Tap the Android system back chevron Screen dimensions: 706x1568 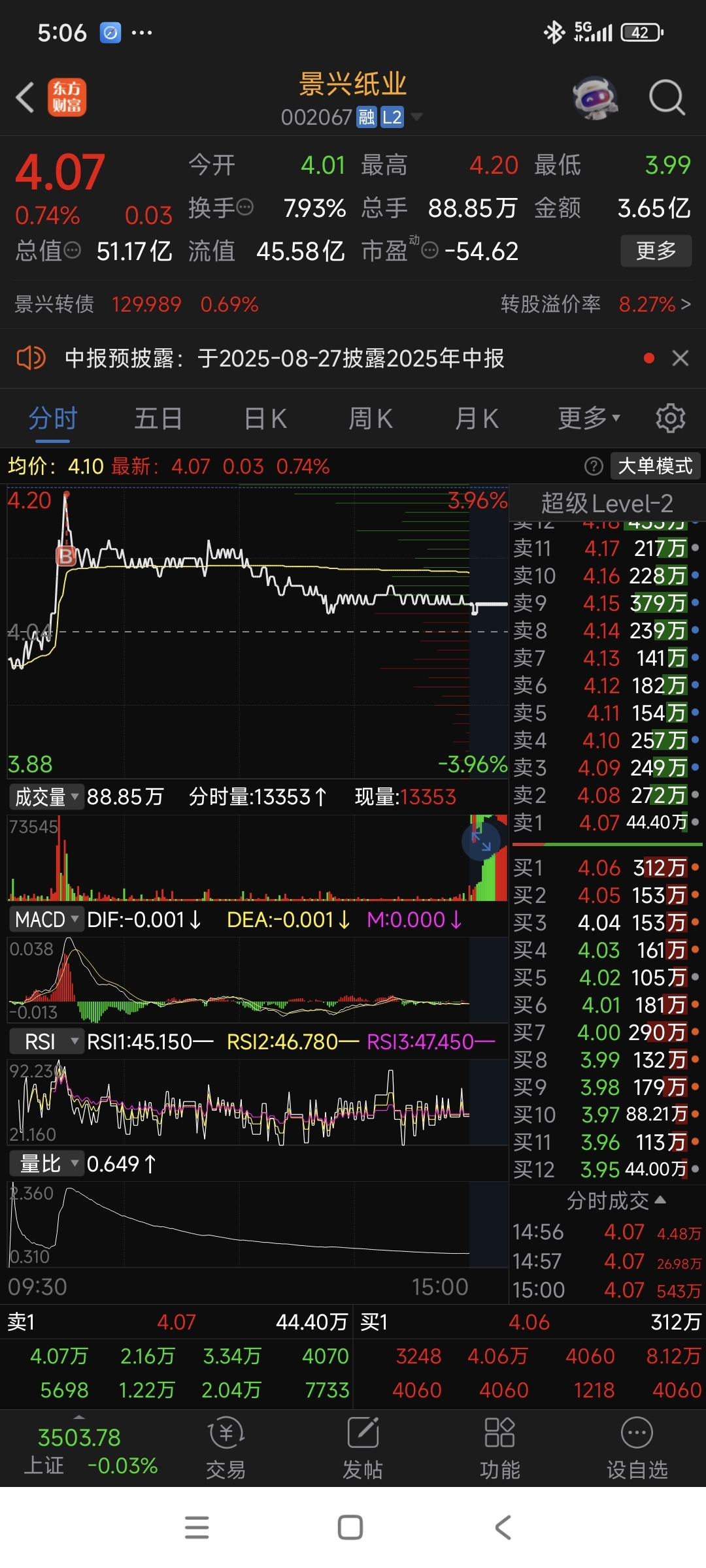[x=503, y=1527]
